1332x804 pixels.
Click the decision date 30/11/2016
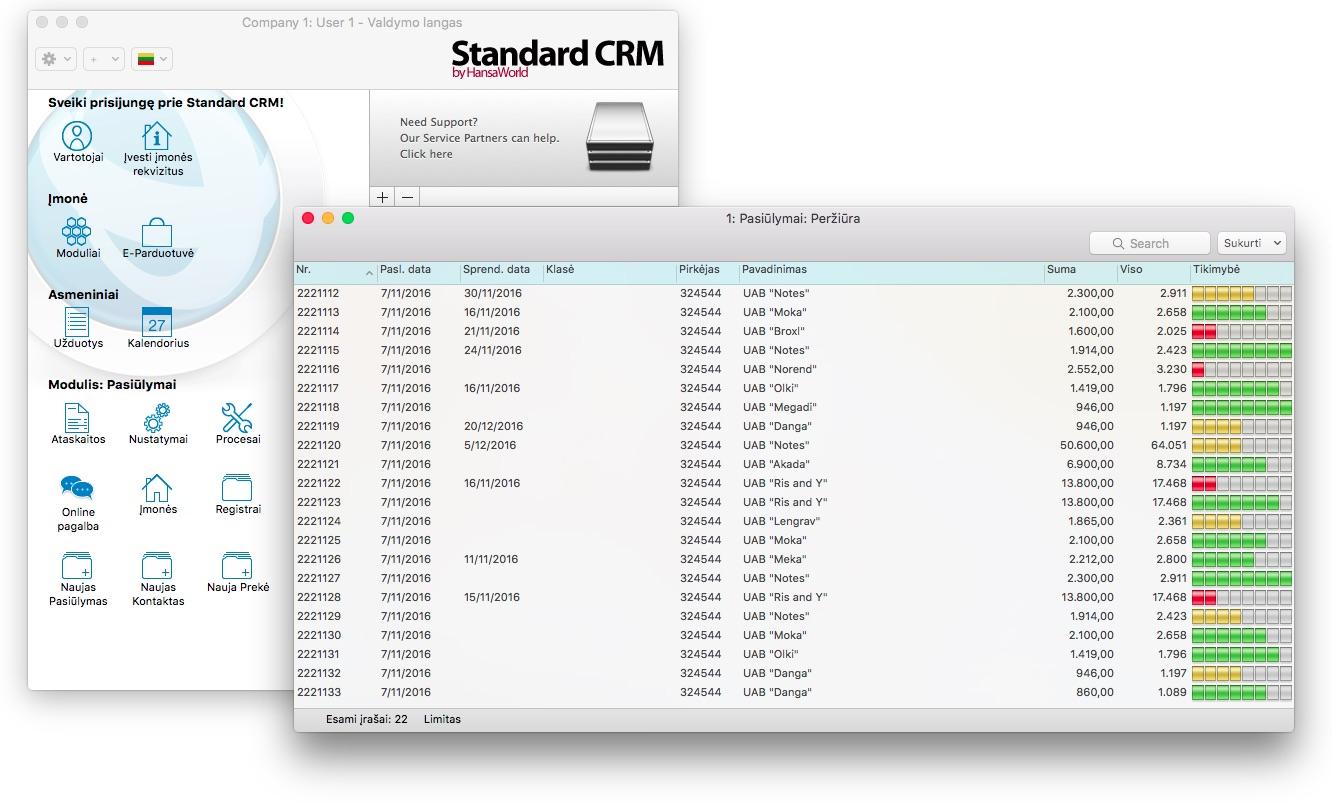[493, 293]
